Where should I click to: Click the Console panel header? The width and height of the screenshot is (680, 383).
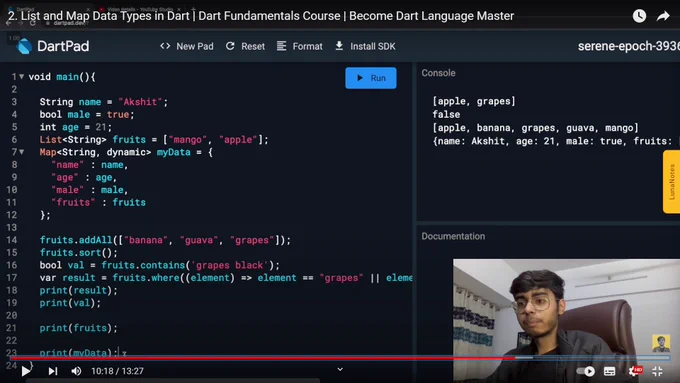click(438, 73)
